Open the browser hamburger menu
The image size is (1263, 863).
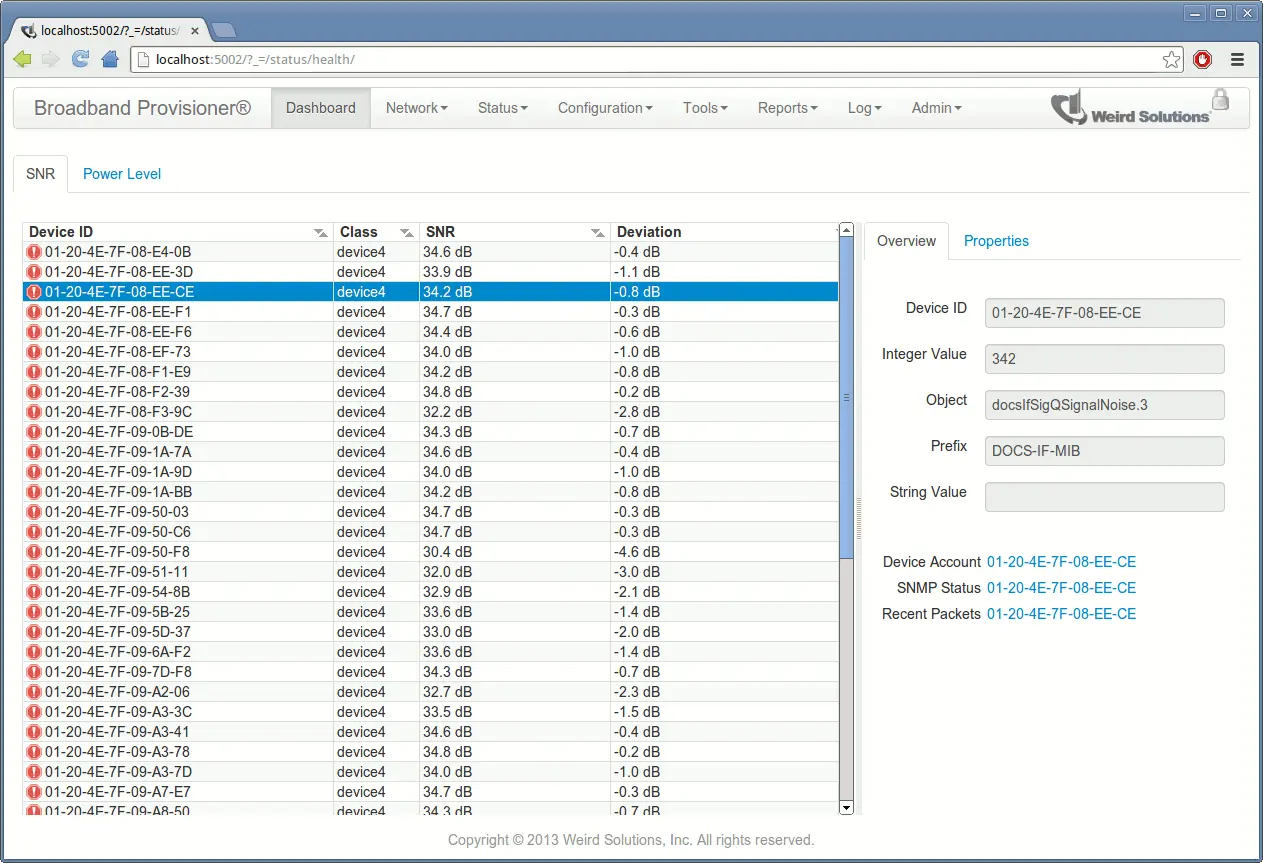coord(1237,59)
